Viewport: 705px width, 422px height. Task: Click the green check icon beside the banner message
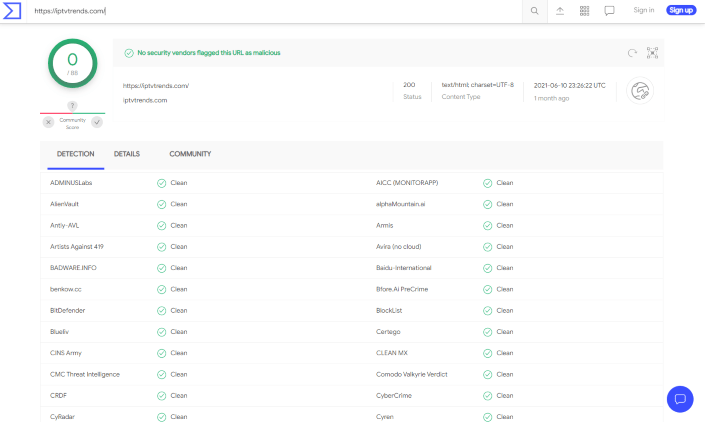click(129, 53)
